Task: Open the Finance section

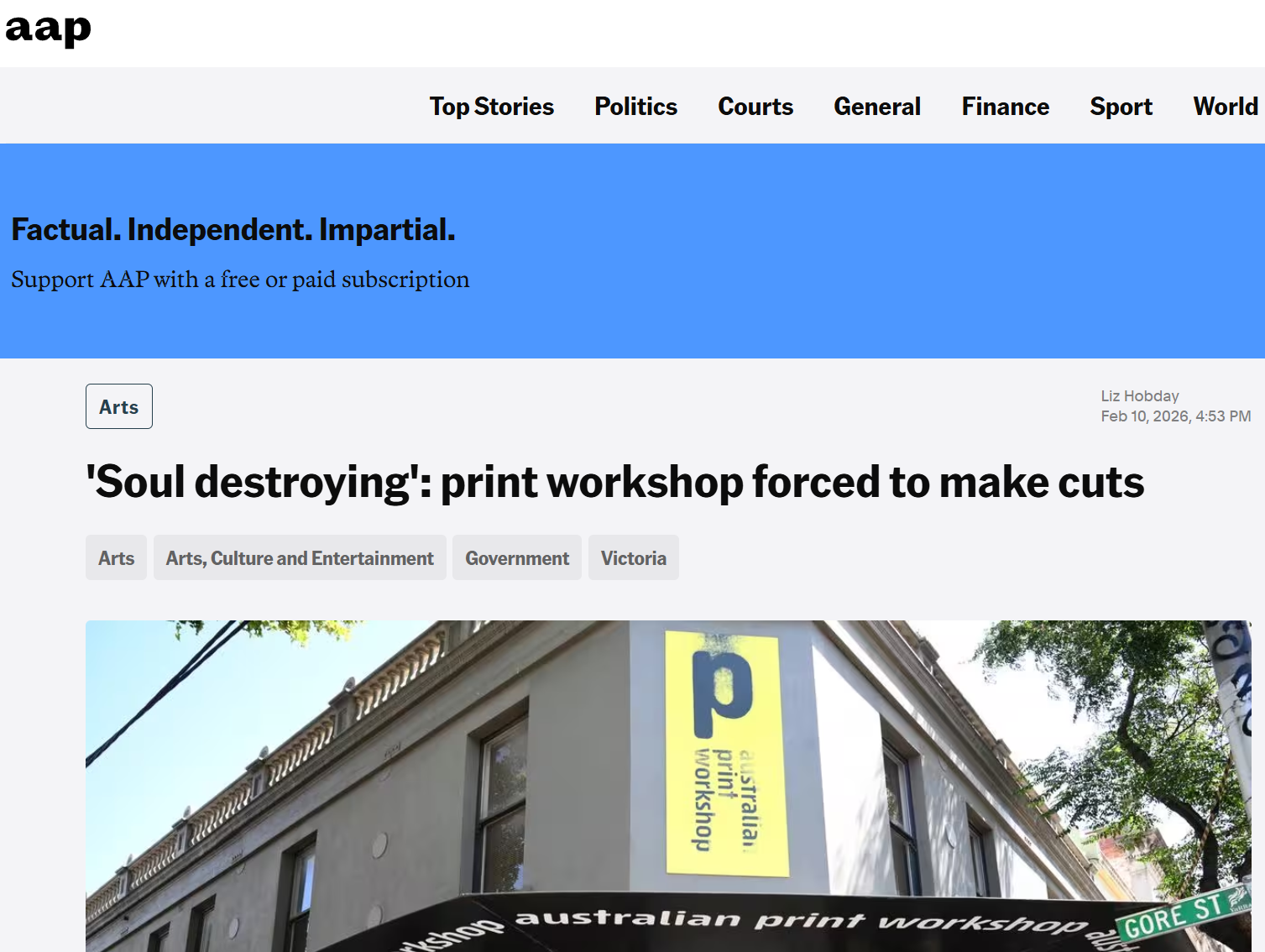Action: tap(1006, 107)
